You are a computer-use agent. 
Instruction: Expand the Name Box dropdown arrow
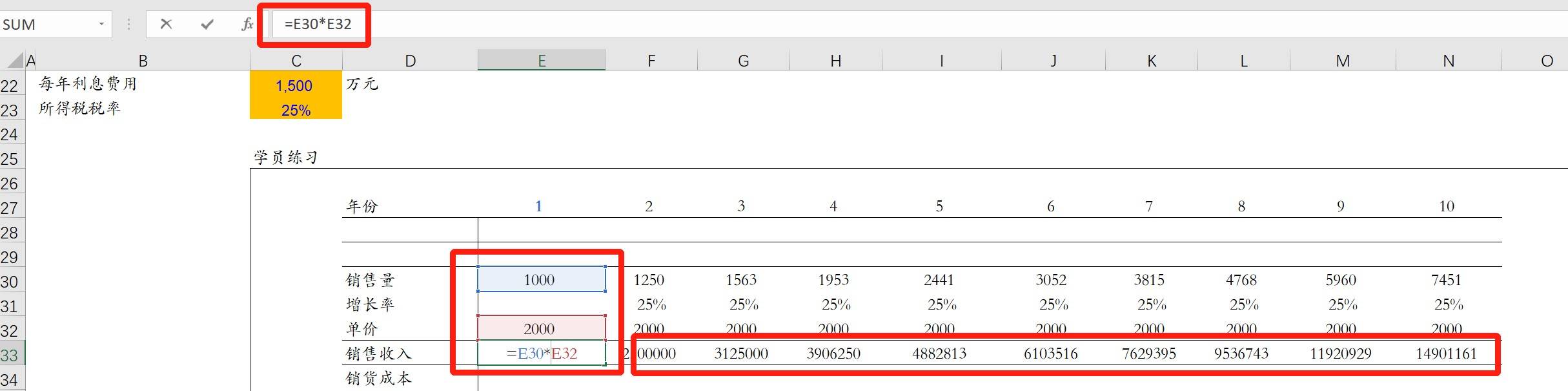[101, 25]
